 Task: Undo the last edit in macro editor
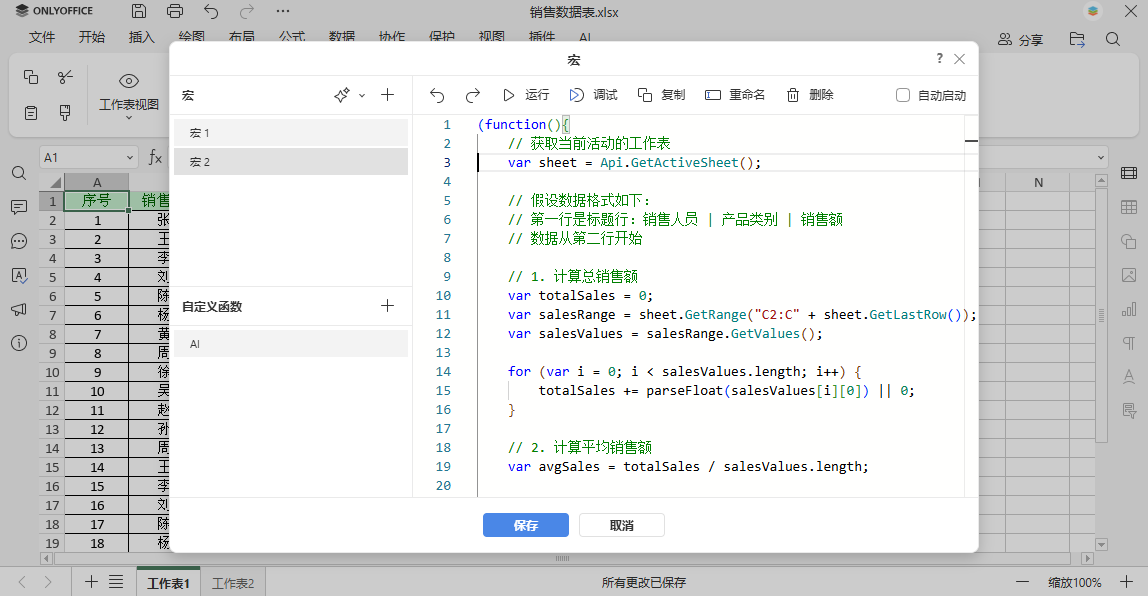(437, 95)
